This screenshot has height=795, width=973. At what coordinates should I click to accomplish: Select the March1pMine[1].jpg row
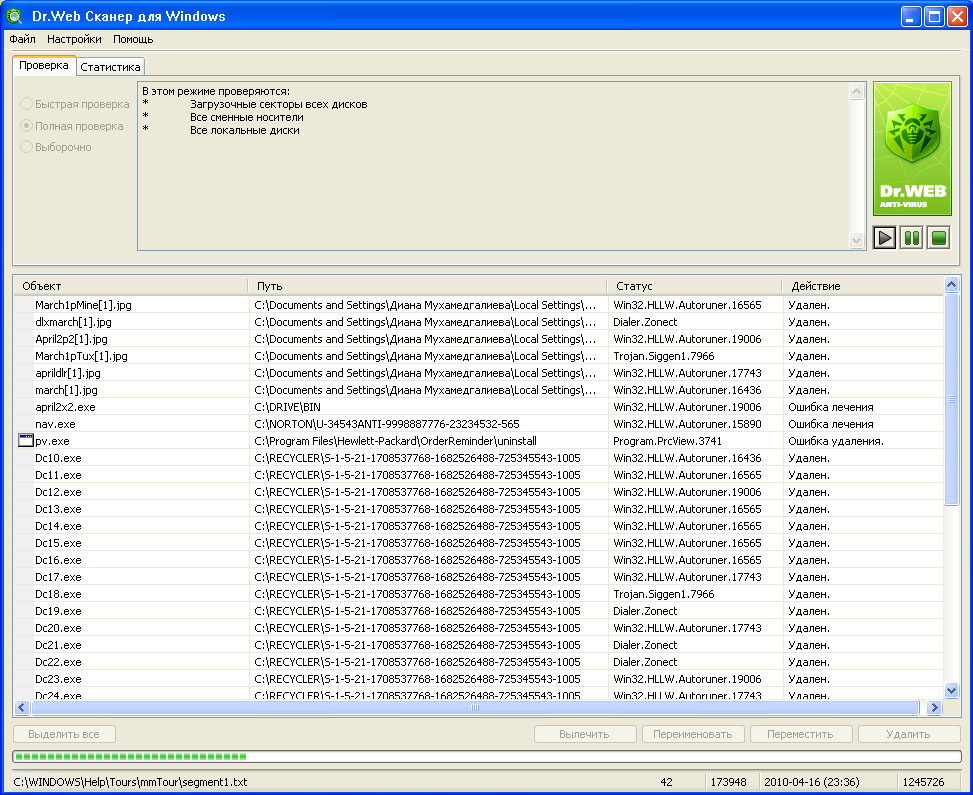click(478, 305)
